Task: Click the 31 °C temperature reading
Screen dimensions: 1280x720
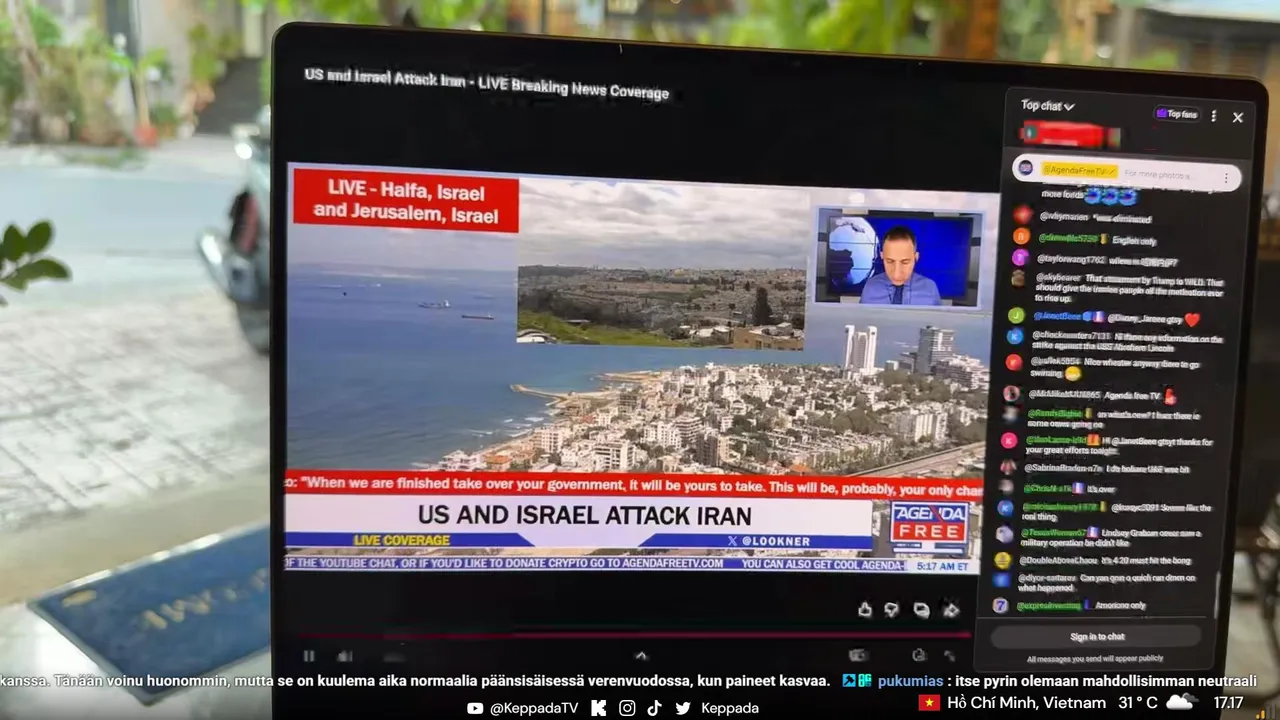Action: 1138,703
